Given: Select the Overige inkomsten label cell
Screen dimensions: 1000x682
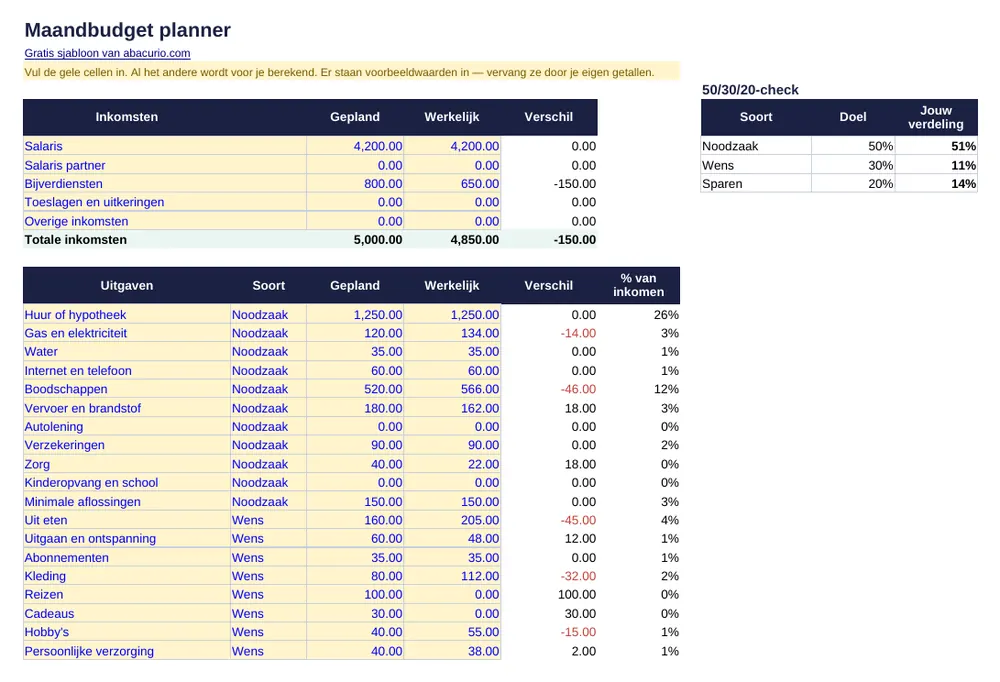Looking at the screenshot, I should [165, 221].
